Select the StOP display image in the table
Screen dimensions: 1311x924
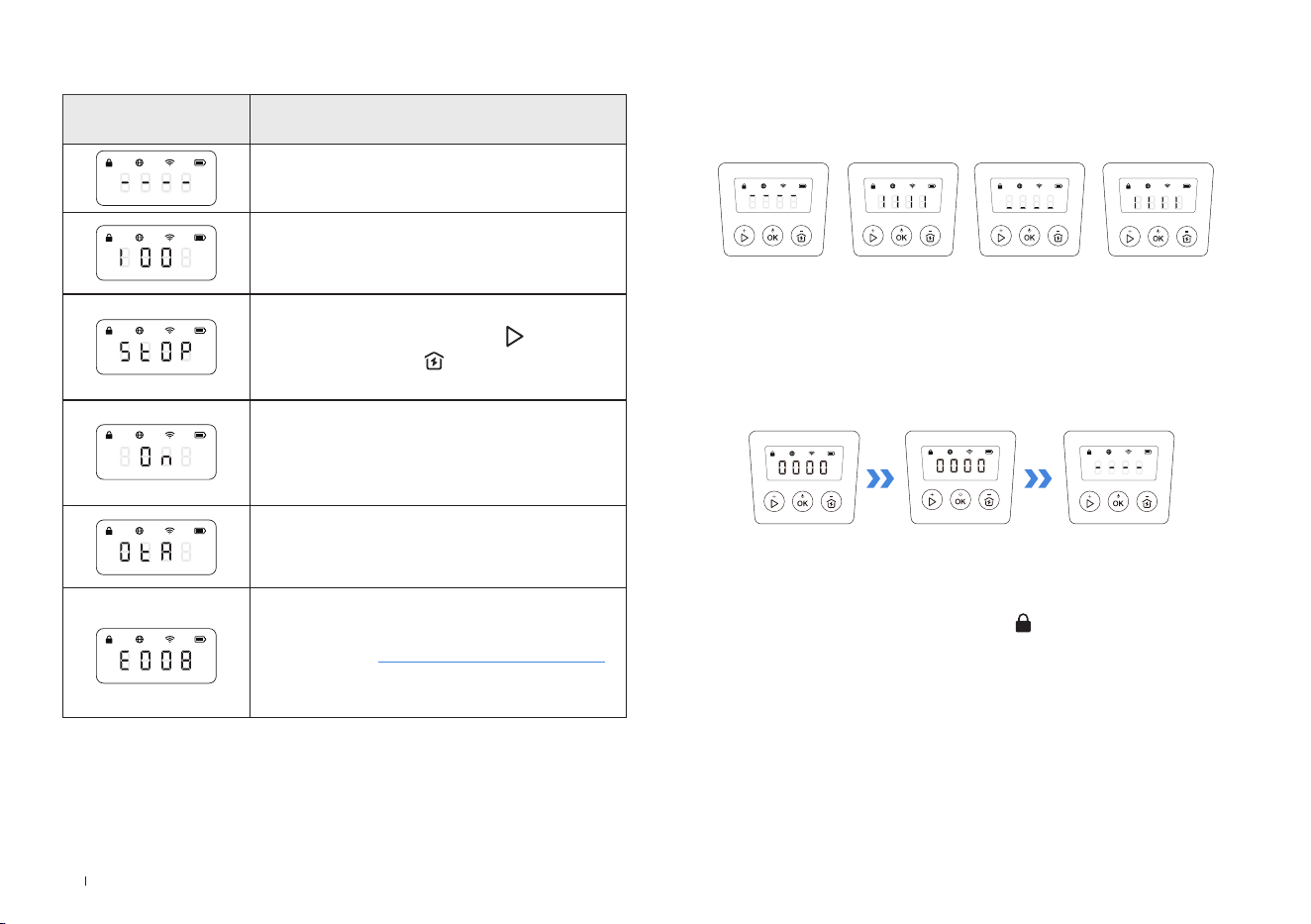(x=156, y=347)
